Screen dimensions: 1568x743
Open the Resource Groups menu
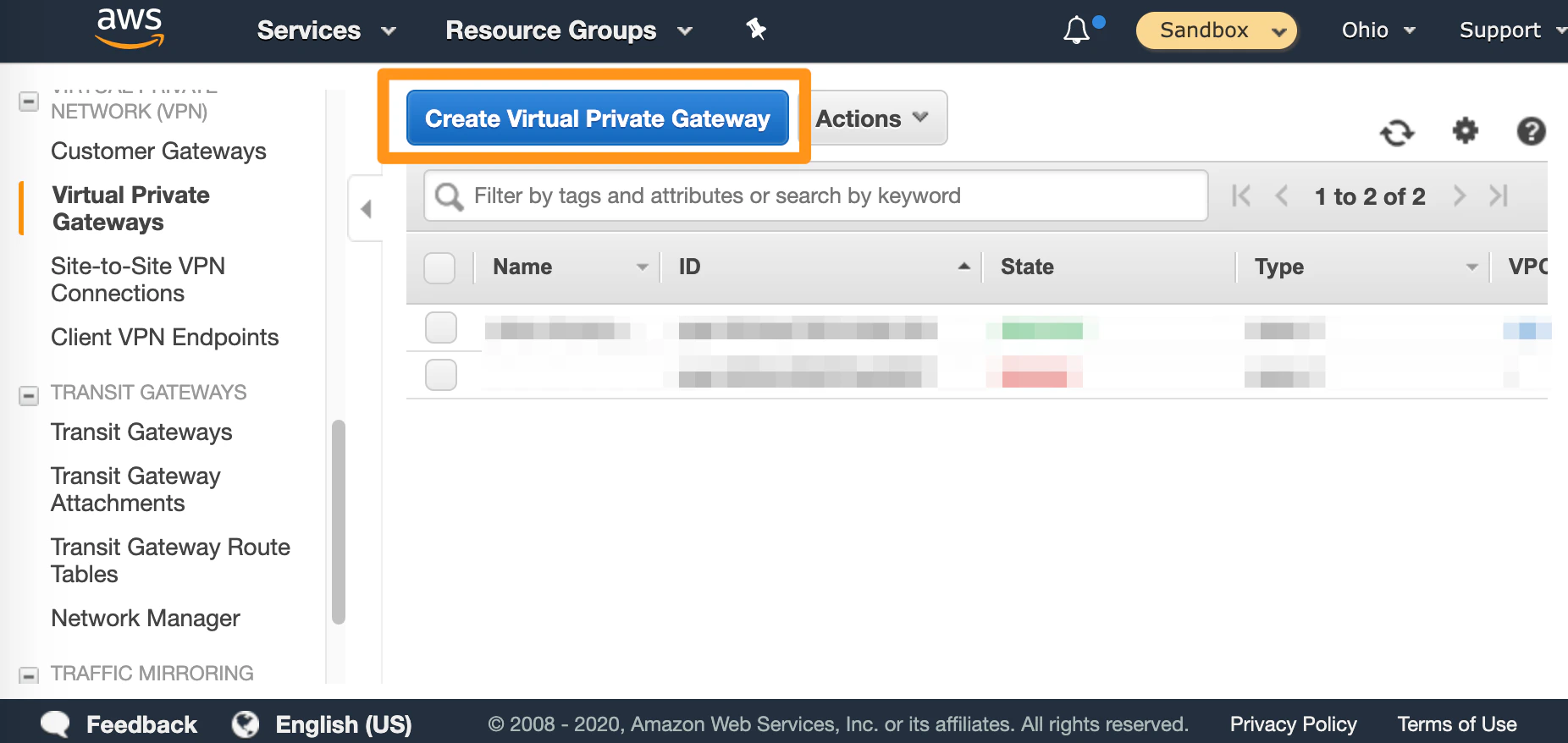coord(568,30)
